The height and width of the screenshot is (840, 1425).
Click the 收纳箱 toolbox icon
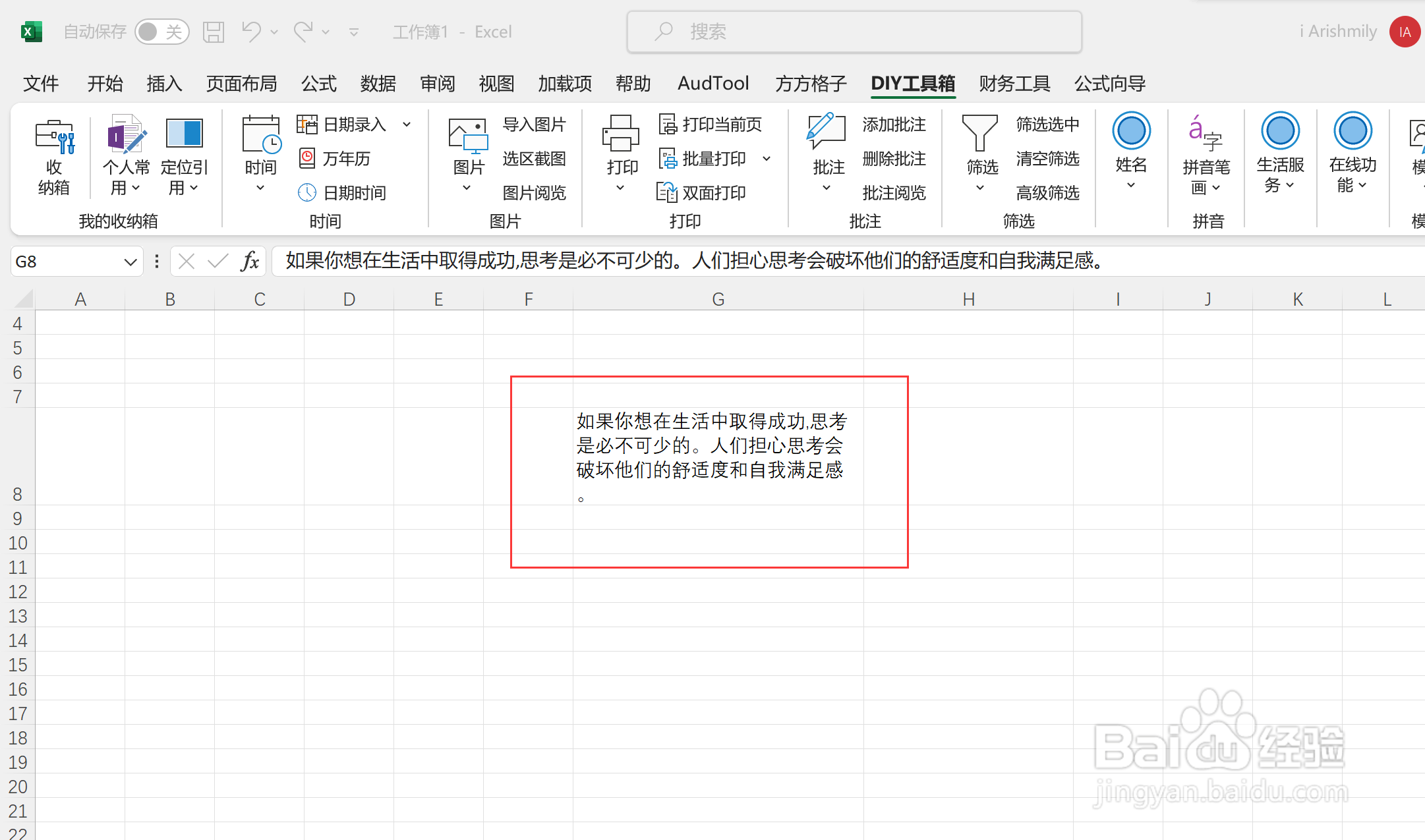(54, 136)
